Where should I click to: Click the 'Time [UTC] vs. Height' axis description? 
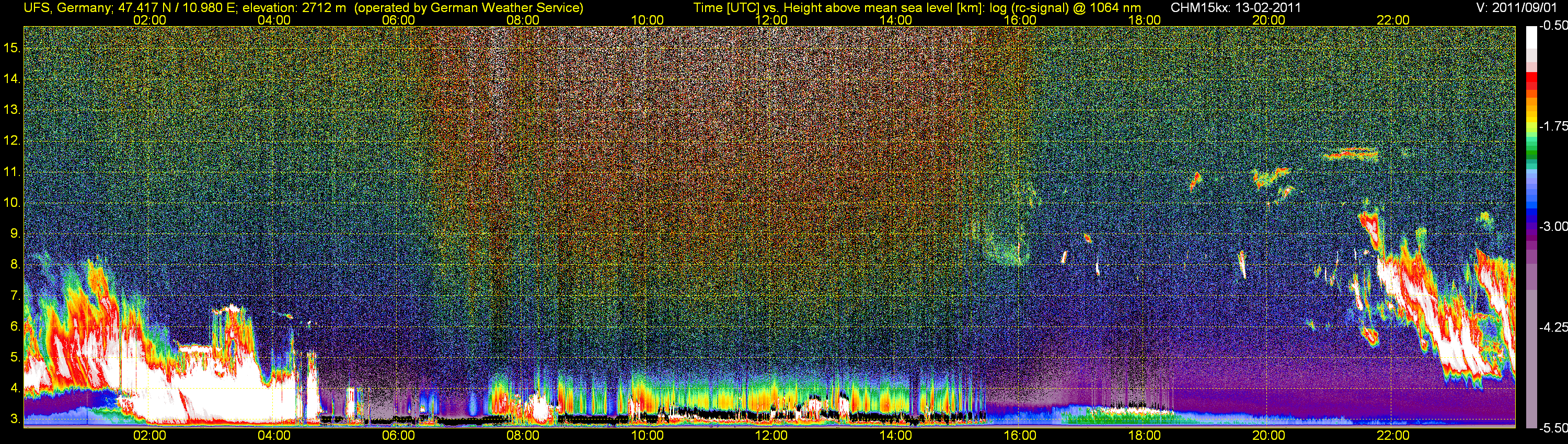(759, 8)
